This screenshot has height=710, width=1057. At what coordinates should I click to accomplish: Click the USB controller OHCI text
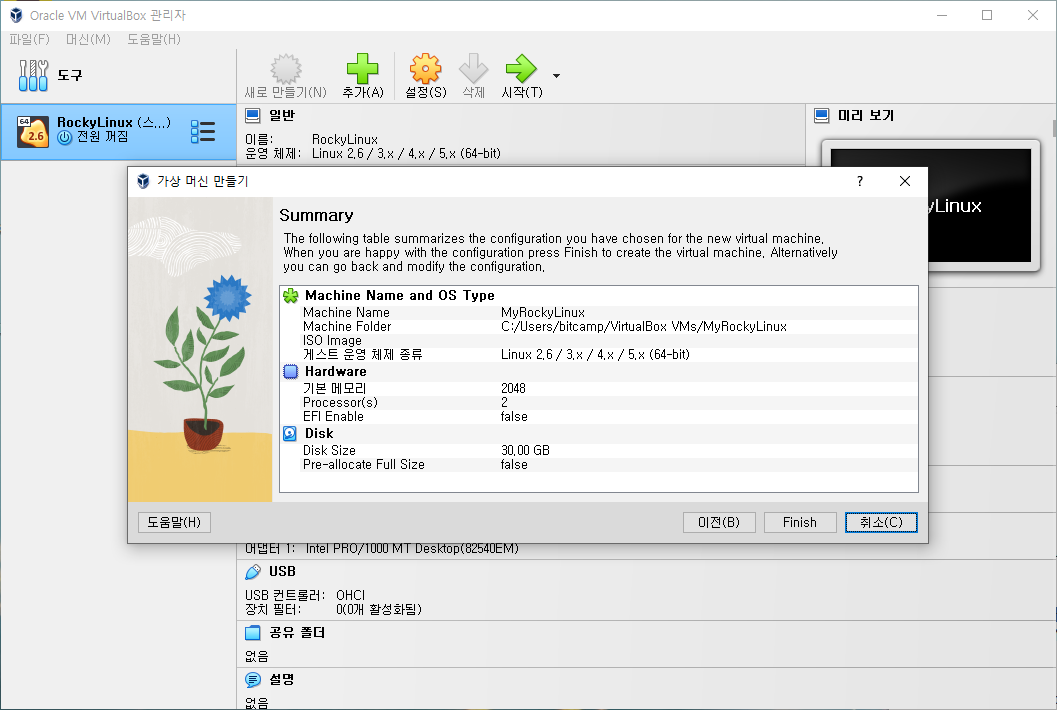tap(351, 595)
